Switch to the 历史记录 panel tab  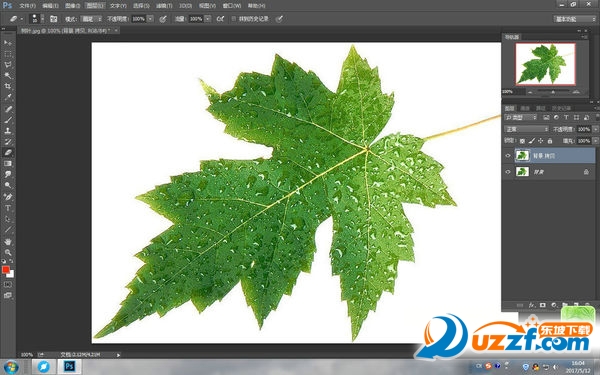[562, 108]
